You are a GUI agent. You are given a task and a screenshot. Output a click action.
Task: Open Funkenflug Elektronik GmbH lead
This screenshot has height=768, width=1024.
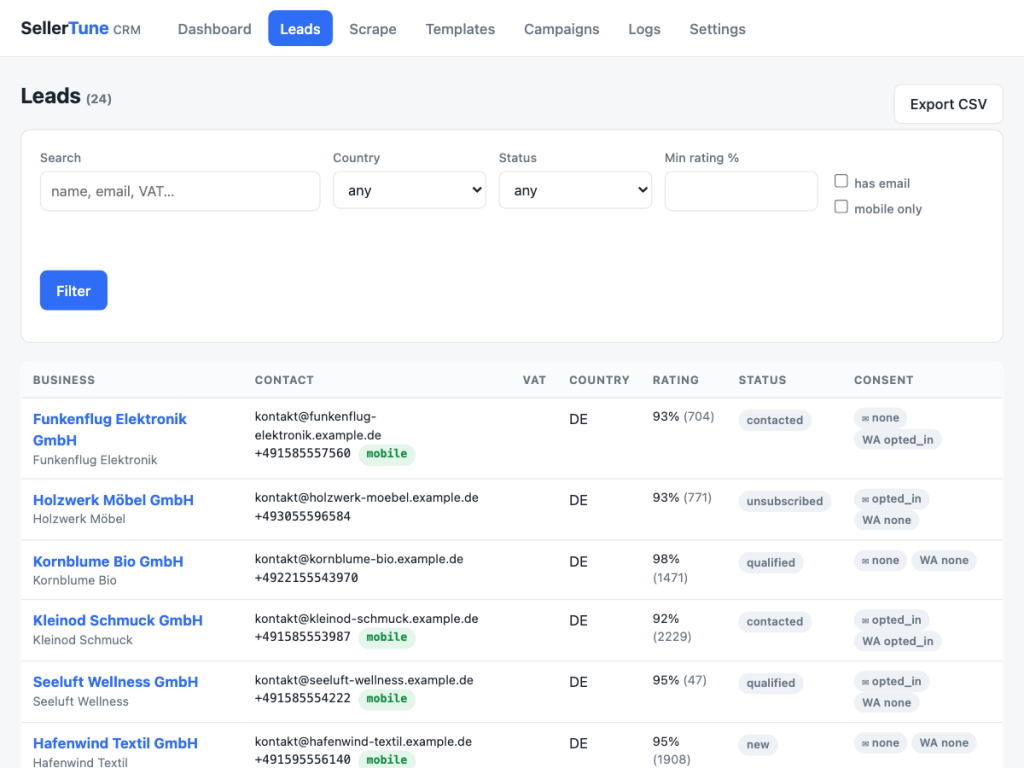pyautogui.click(x=110, y=429)
